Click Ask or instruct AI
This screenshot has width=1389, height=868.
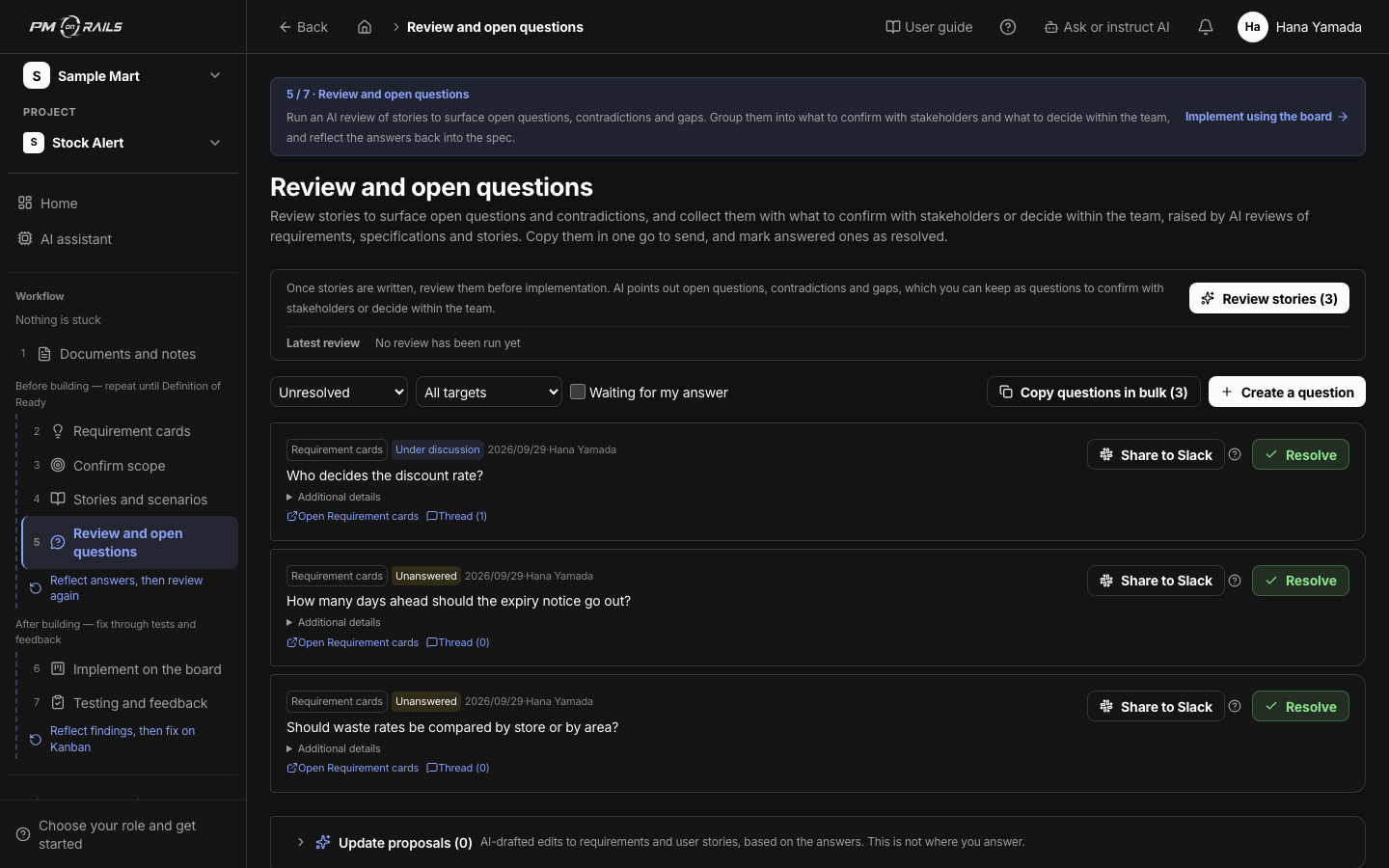point(1106,27)
